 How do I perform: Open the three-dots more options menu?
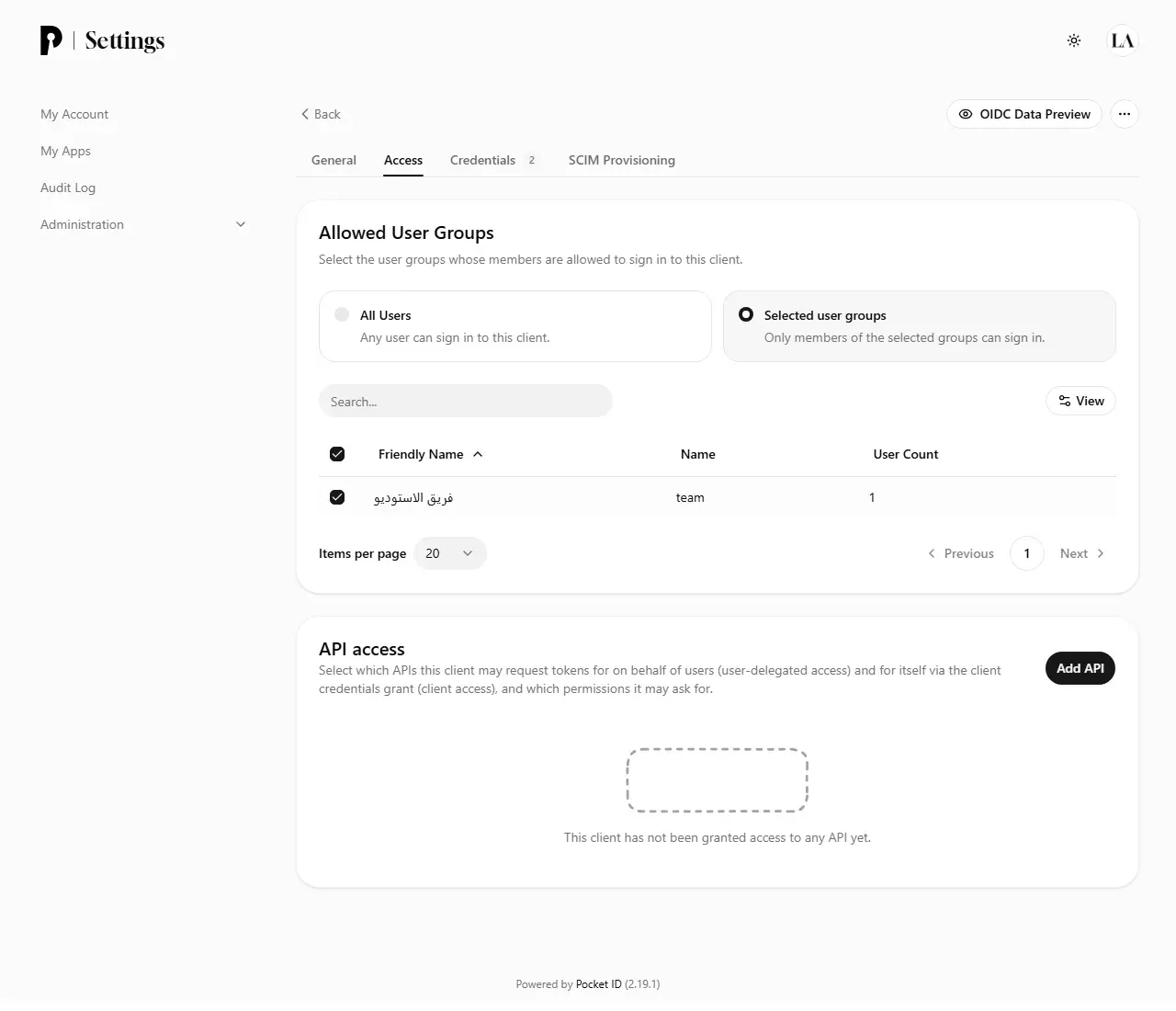[1125, 114]
